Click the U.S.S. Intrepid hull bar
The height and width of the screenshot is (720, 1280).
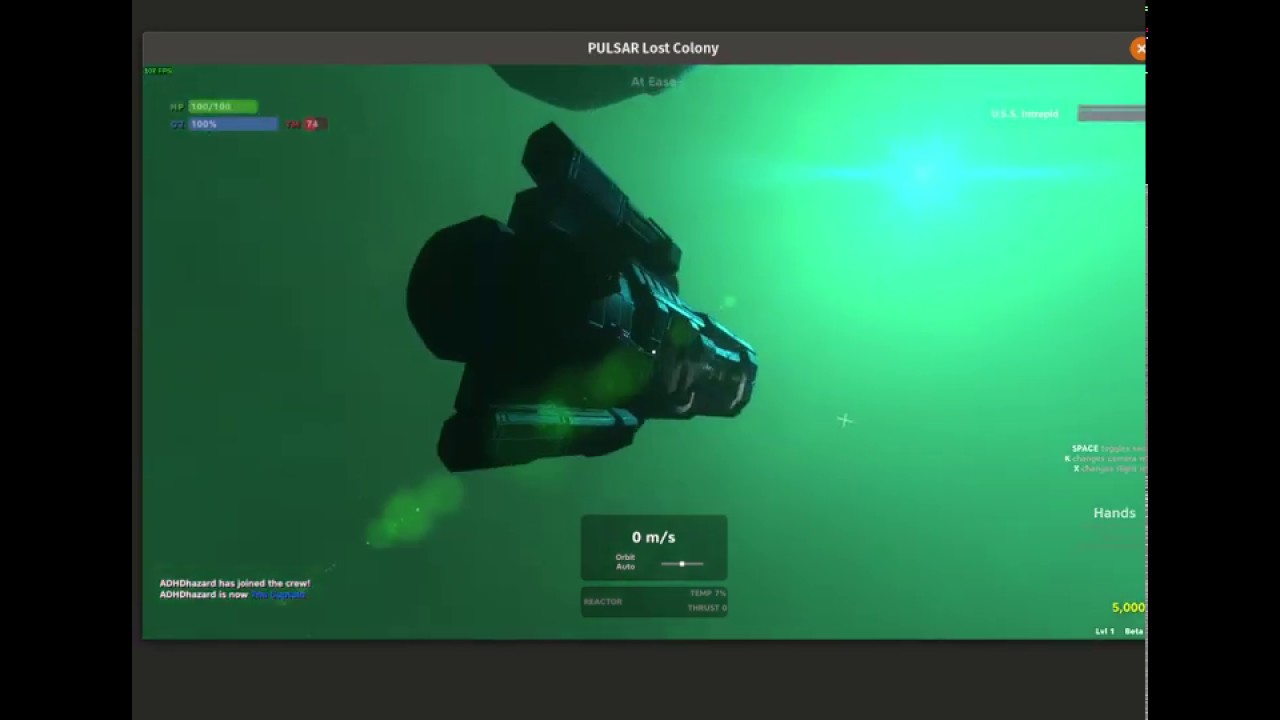tap(1111, 114)
